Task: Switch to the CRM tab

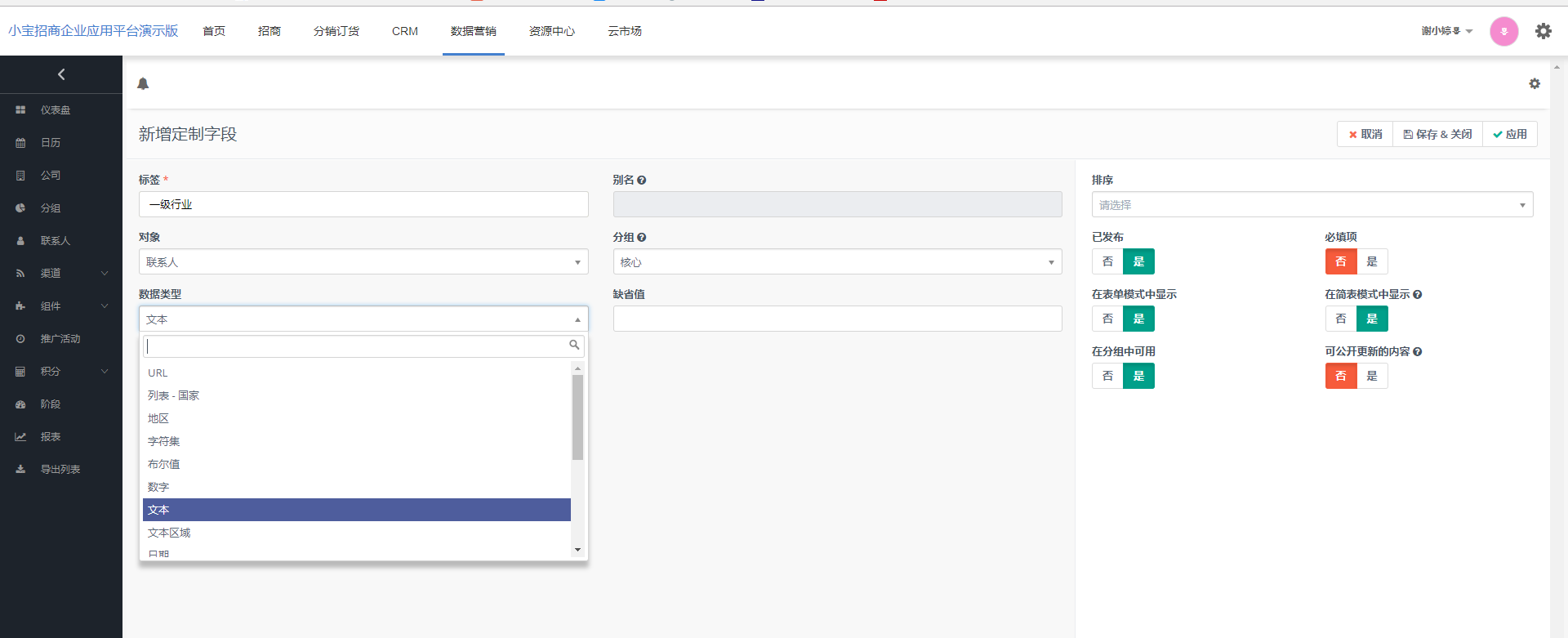Action: (x=404, y=31)
